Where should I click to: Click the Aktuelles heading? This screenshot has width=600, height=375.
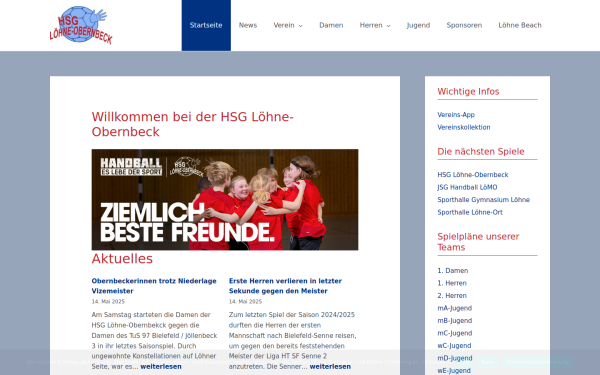tap(122, 259)
